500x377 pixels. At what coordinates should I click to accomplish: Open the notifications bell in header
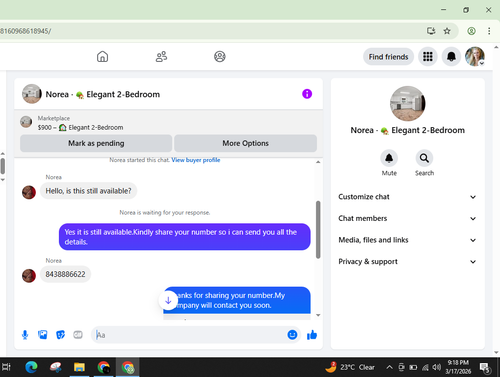[451, 57]
